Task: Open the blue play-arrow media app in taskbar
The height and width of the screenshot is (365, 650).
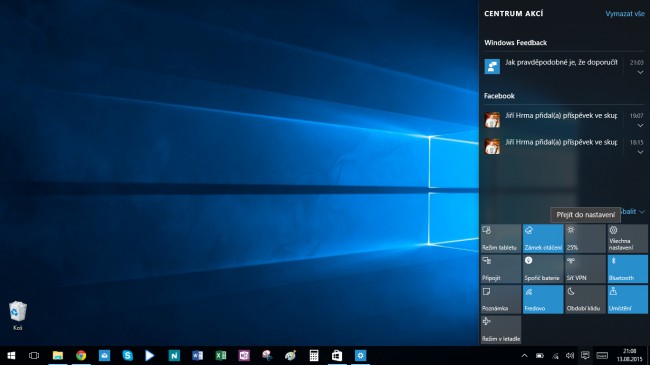Action: 150,355
